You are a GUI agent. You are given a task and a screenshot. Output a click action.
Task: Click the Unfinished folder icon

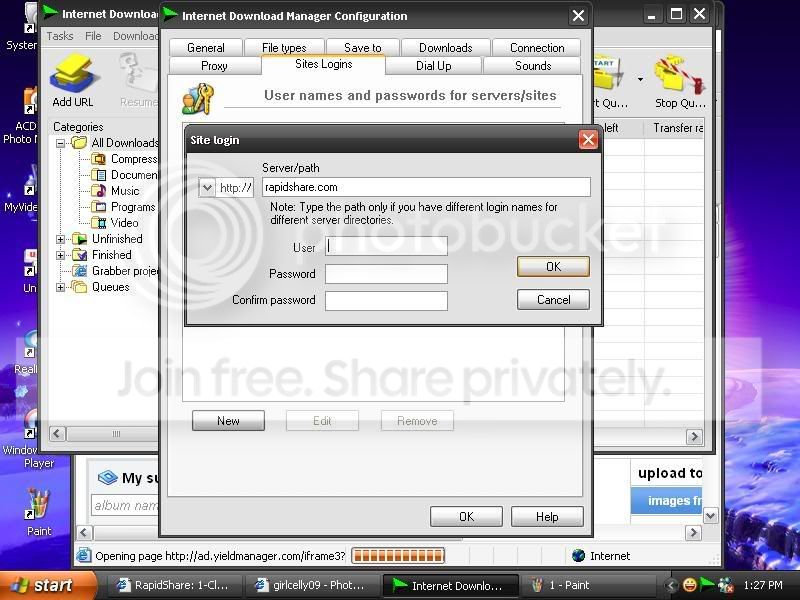tap(80, 239)
